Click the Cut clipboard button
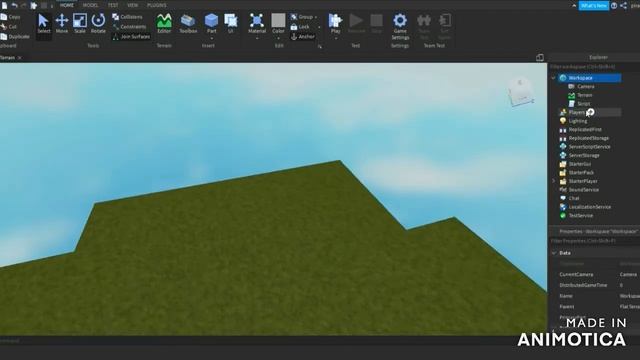Screen dimensions: 640x360 coord(9,27)
